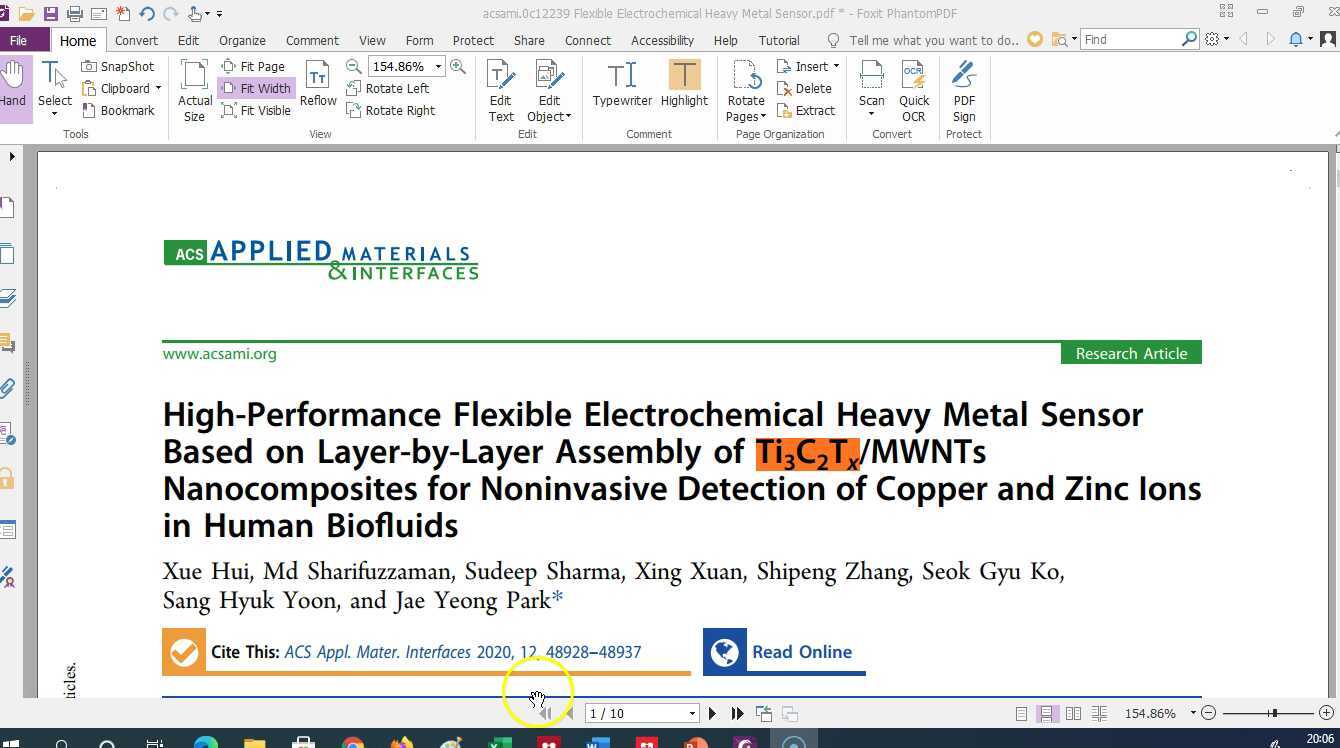Go to the next page arrow
This screenshot has width=1340, height=748.
click(x=712, y=713)
